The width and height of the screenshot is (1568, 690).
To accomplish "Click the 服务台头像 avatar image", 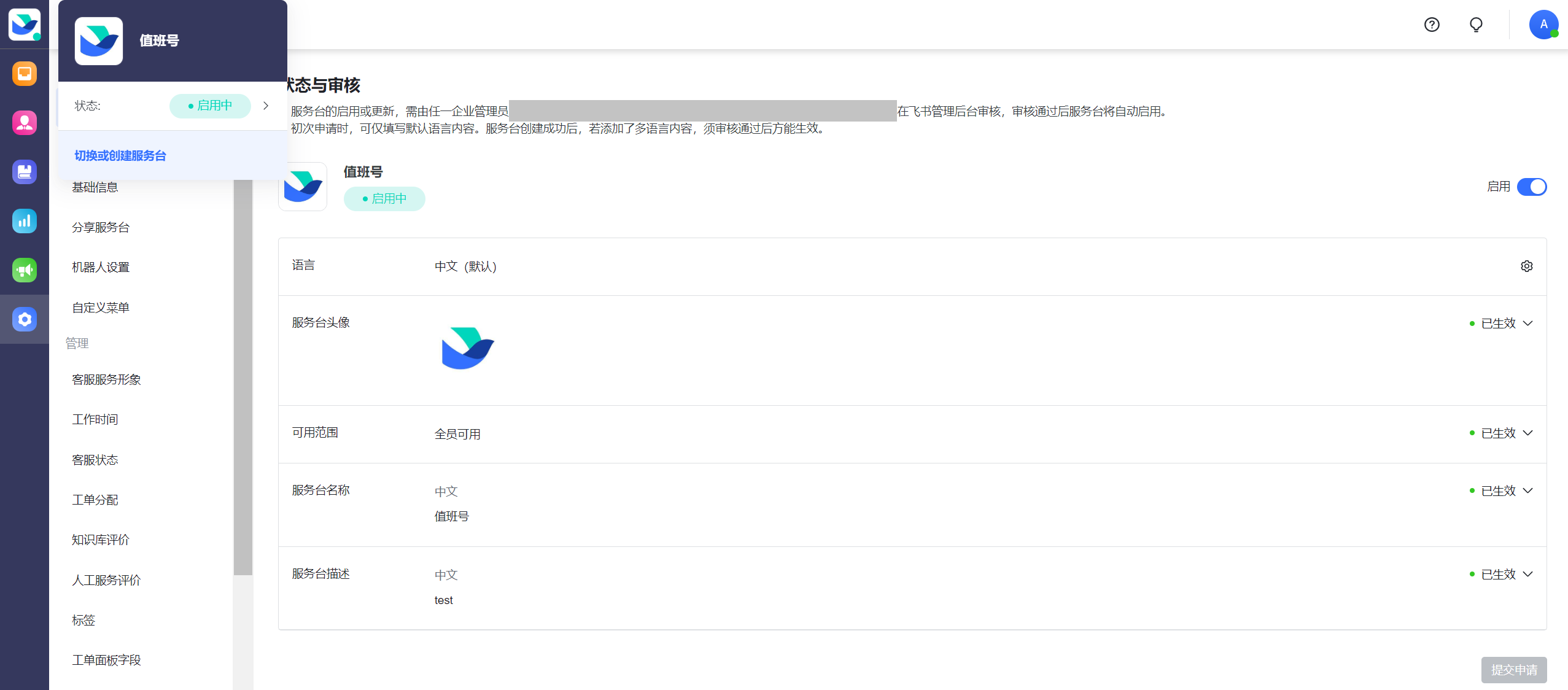I will 468,348.
